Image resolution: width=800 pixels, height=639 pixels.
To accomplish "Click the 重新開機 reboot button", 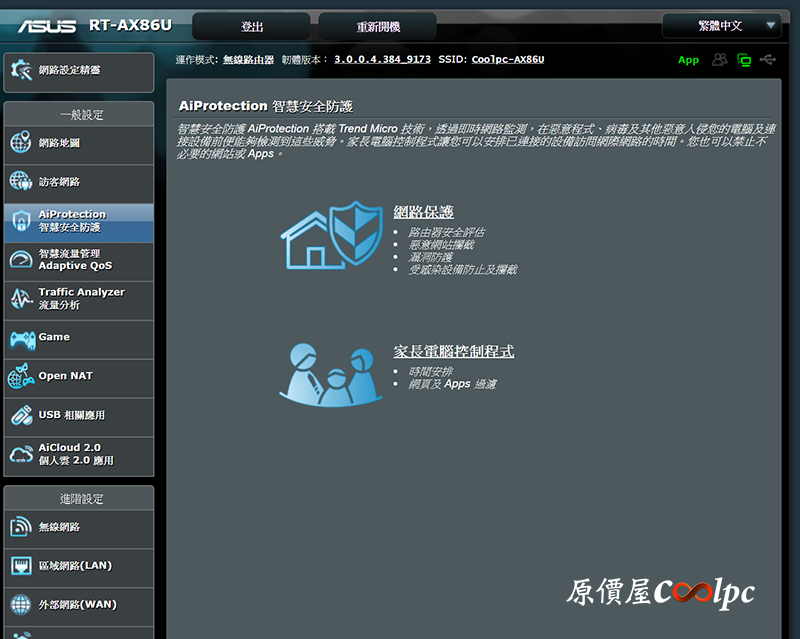I will coord(378,27).
